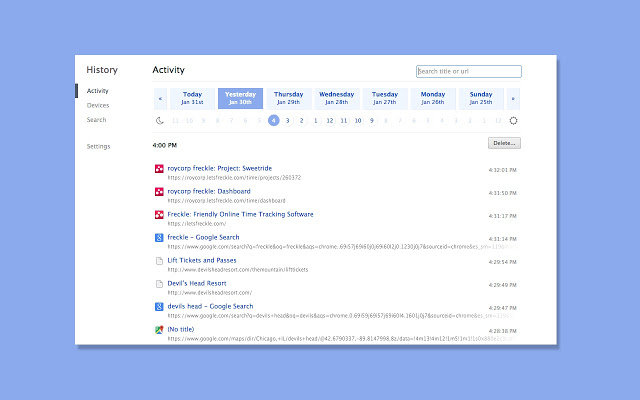Click the page icon beside Devil's Head Resort
This screenshot has height=400, width=640.
(x=159, y=284)
